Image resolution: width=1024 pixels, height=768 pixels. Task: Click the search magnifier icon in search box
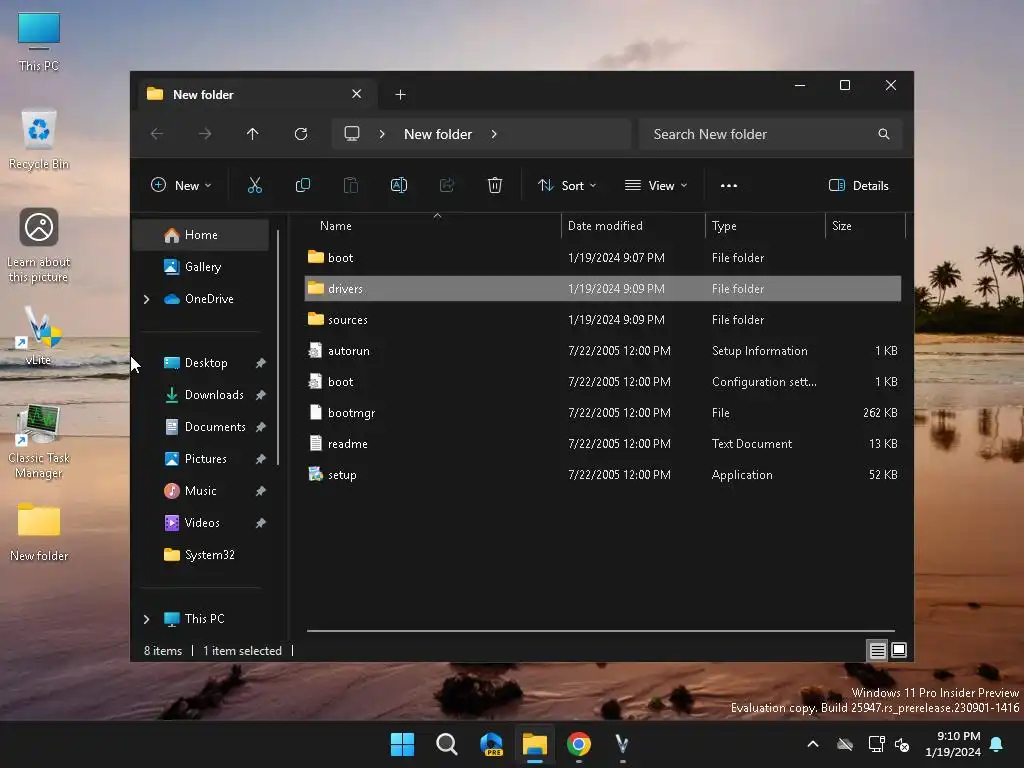[884, 134]
